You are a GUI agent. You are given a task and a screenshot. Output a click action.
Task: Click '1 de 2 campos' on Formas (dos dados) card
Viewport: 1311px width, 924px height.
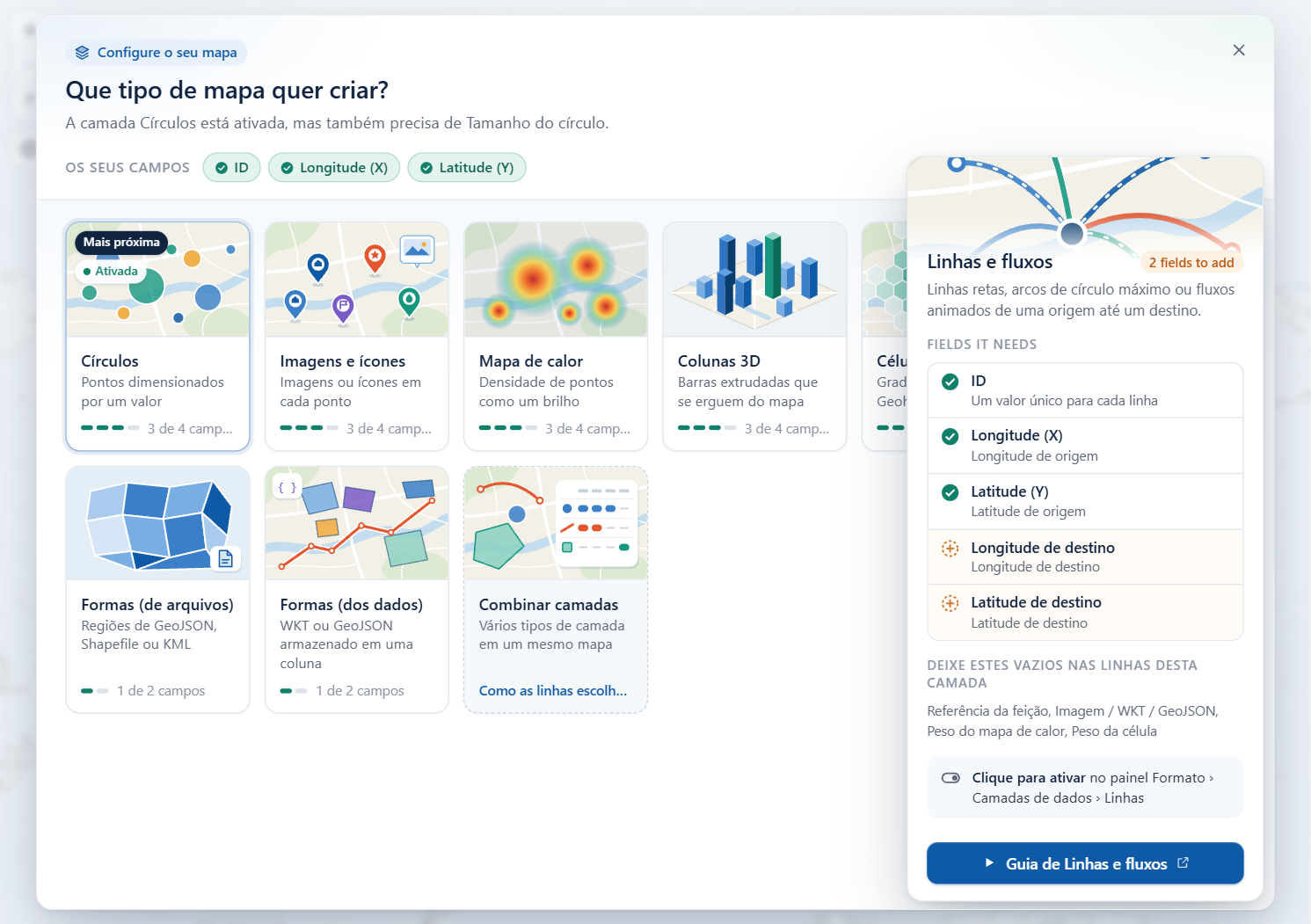tap(360, 691)
